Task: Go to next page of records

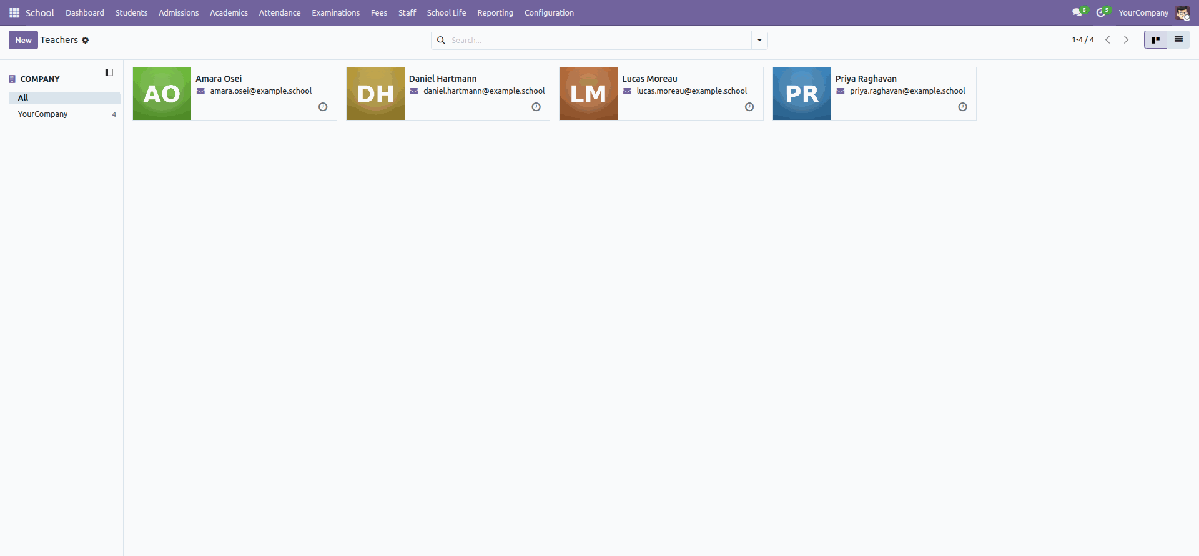Action: 1126,40
